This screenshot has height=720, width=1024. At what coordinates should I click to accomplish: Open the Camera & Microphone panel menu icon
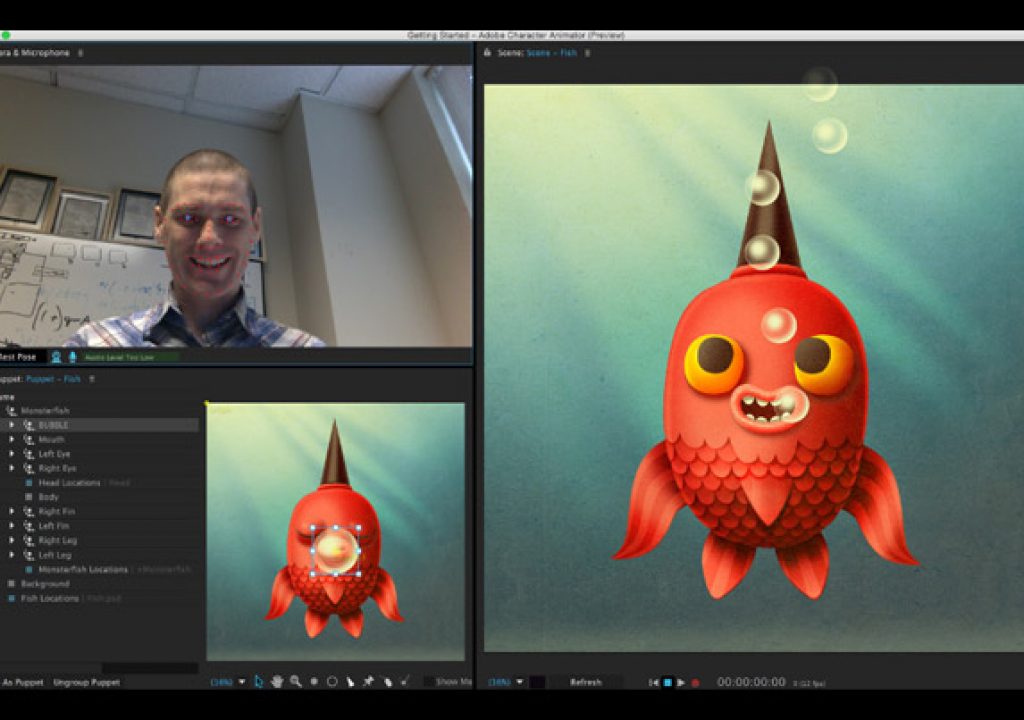point(80,53)
